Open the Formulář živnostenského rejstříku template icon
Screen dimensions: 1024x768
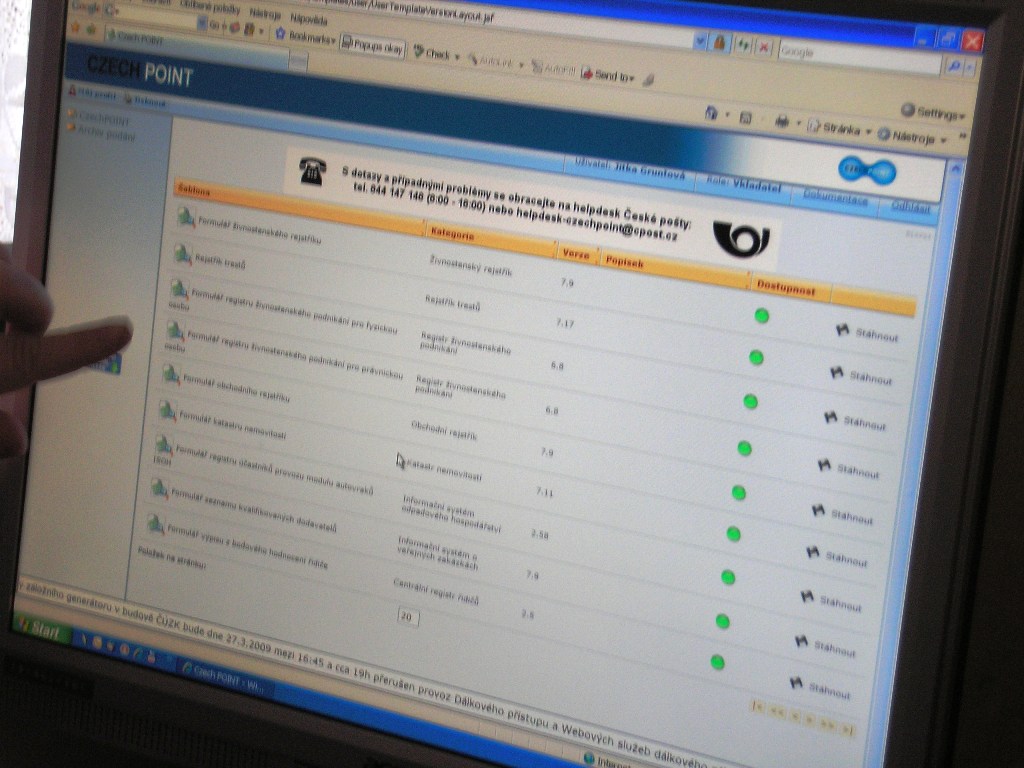[x=186, y=217]
